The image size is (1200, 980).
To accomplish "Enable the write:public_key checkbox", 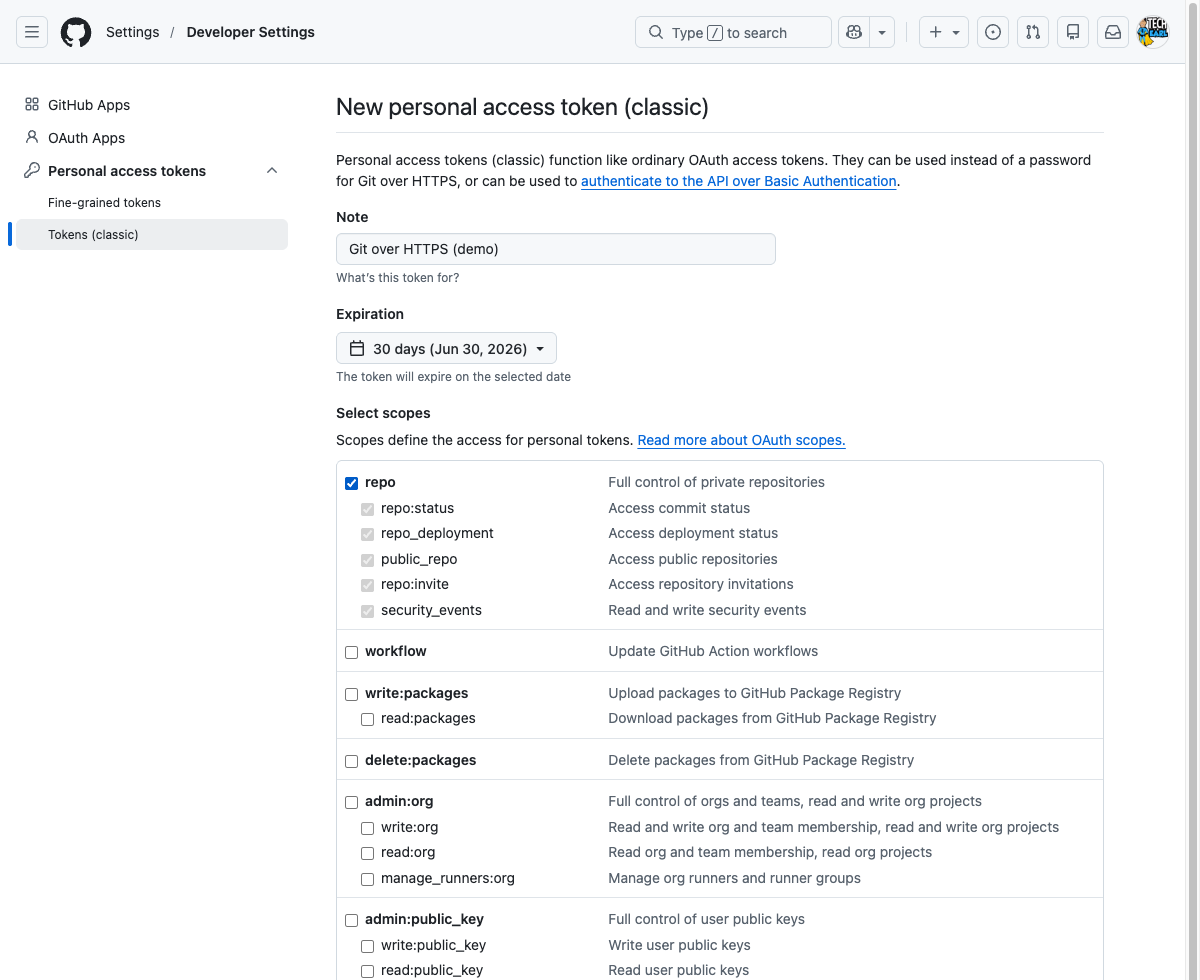I will point(367,946).
